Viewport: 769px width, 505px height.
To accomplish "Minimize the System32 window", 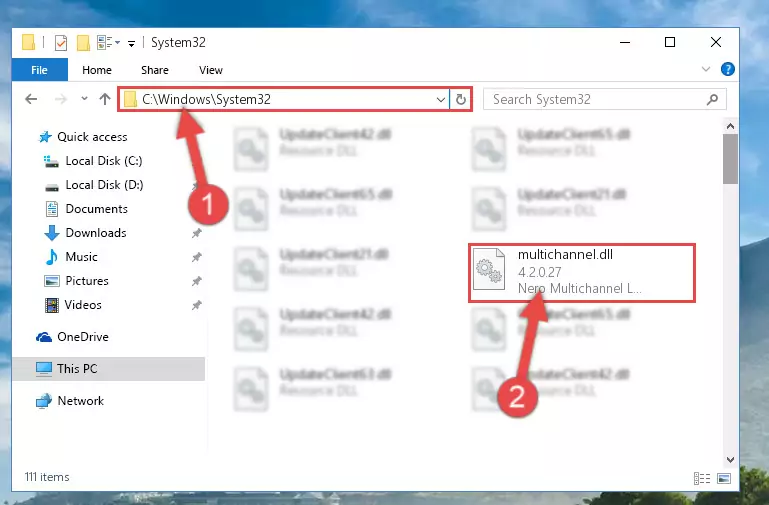I will (625, 43).
